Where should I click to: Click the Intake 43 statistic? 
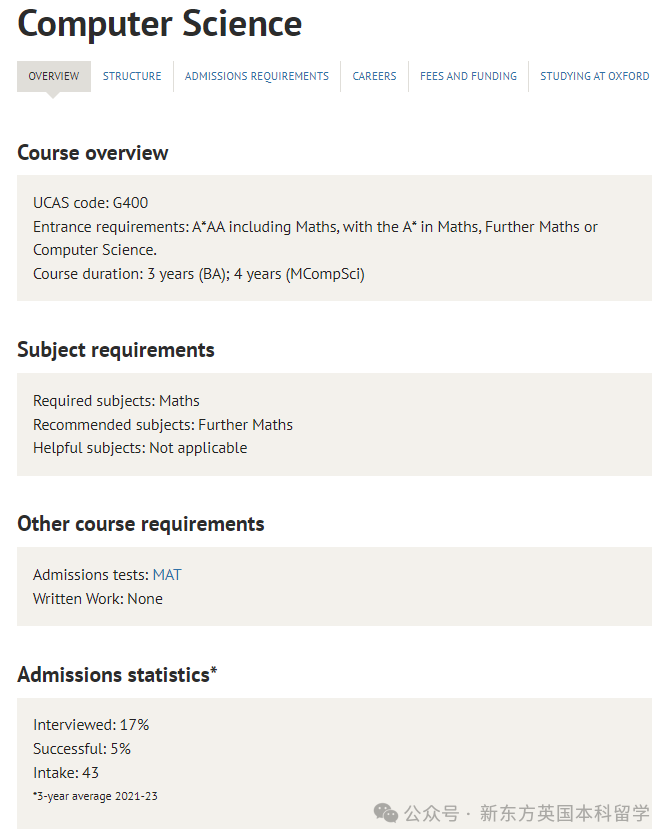point(66,773)
